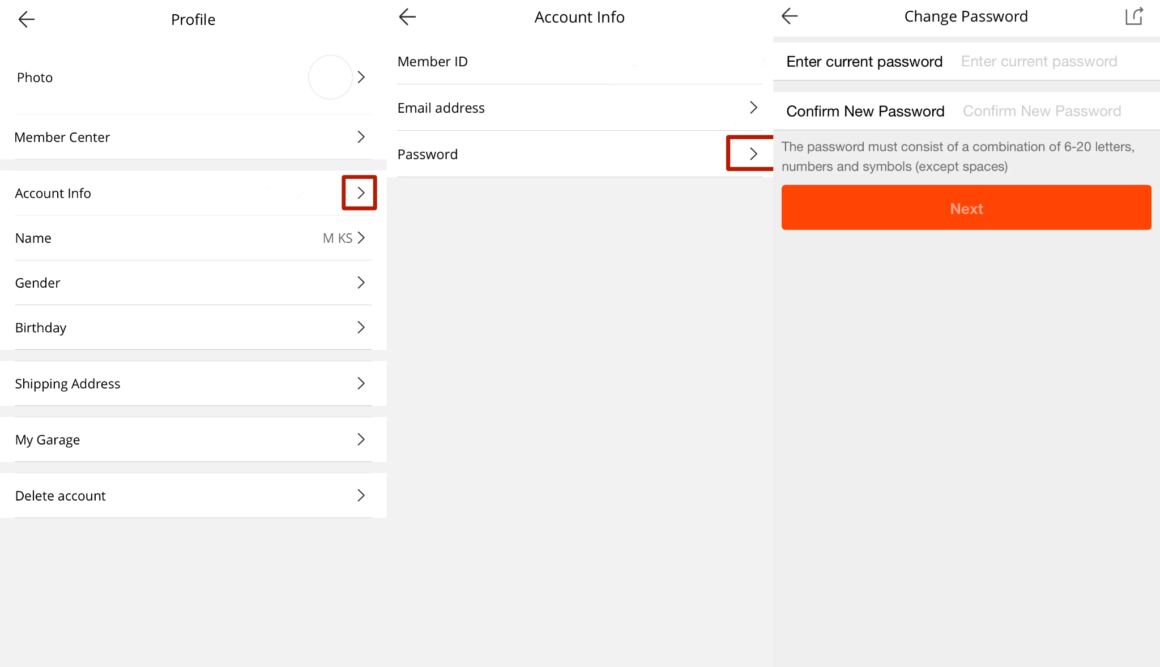Select the Gender row
The width and height of the screenshot is (1160, 667).
coord(193,283)
